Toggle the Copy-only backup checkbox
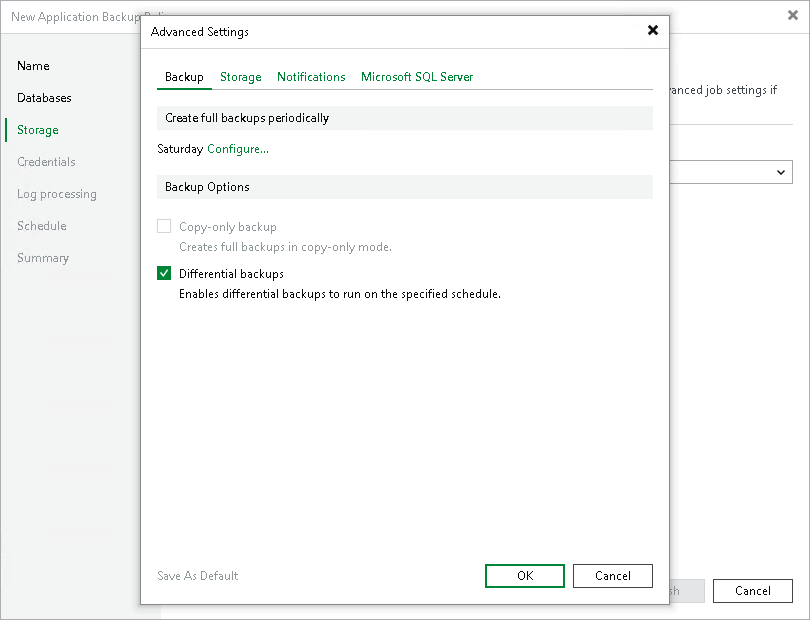 pyautogui.click(x=165, y=226)
